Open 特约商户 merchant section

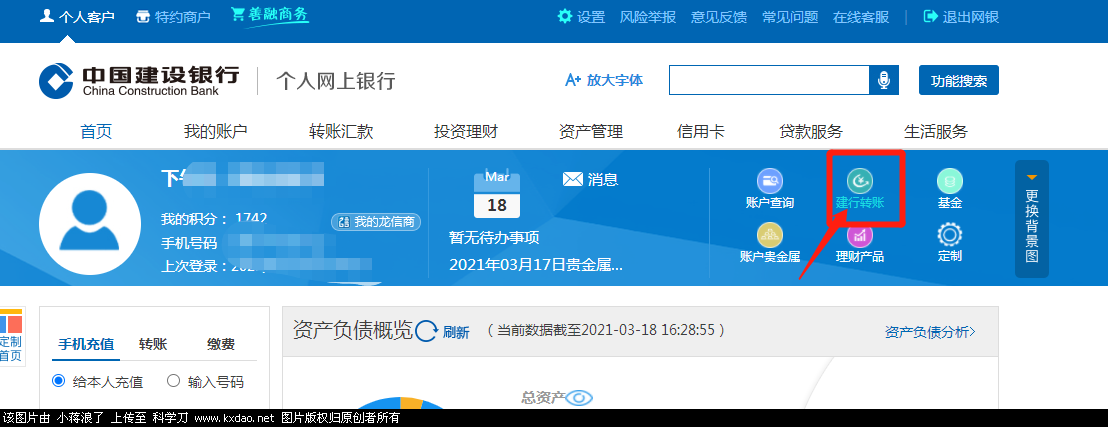(x=173, y=17)
